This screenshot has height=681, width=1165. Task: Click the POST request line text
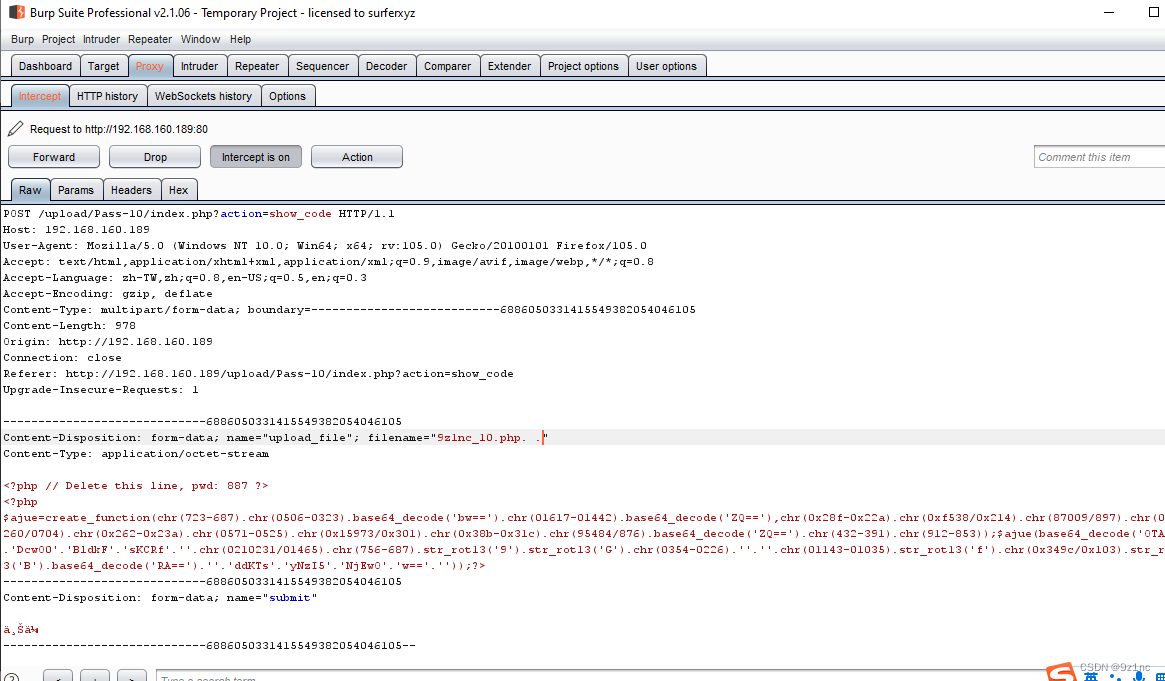[x=199, y=214]
